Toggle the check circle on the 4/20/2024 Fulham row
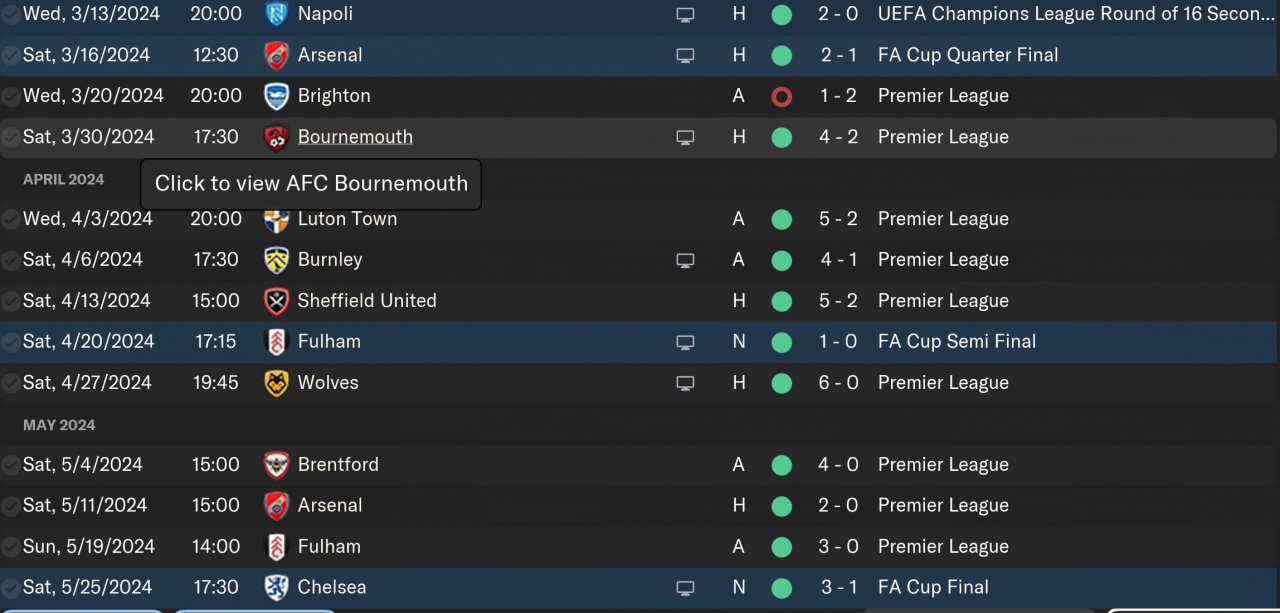Screen dimensions: 1280x613 pyautogui.click(x=11, y=342)
